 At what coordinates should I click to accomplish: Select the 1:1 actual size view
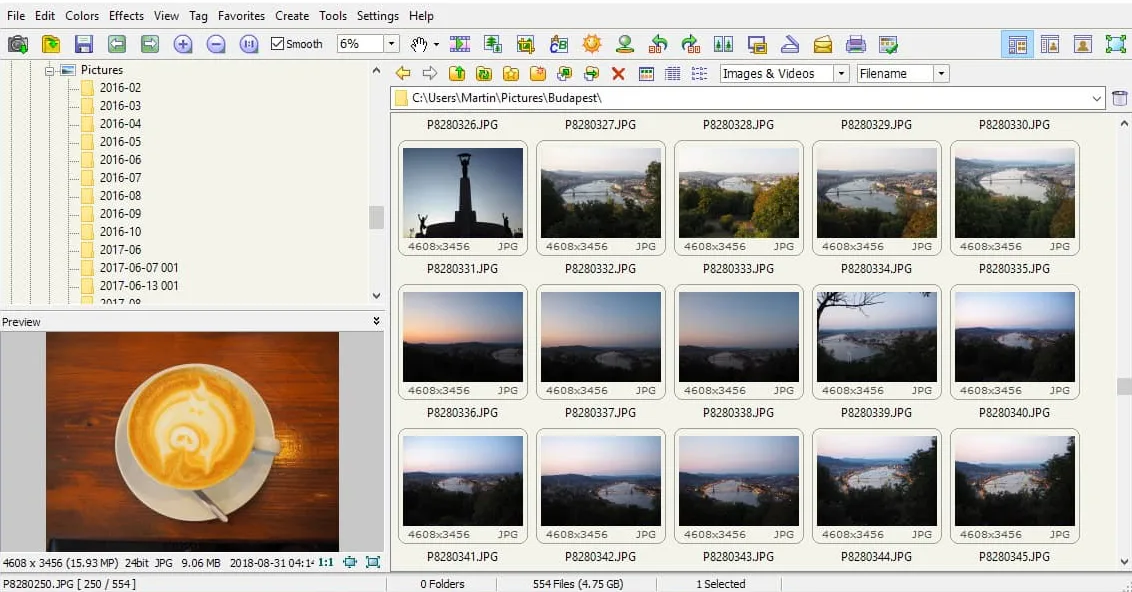pyautogui.click(x=247, y=43)
